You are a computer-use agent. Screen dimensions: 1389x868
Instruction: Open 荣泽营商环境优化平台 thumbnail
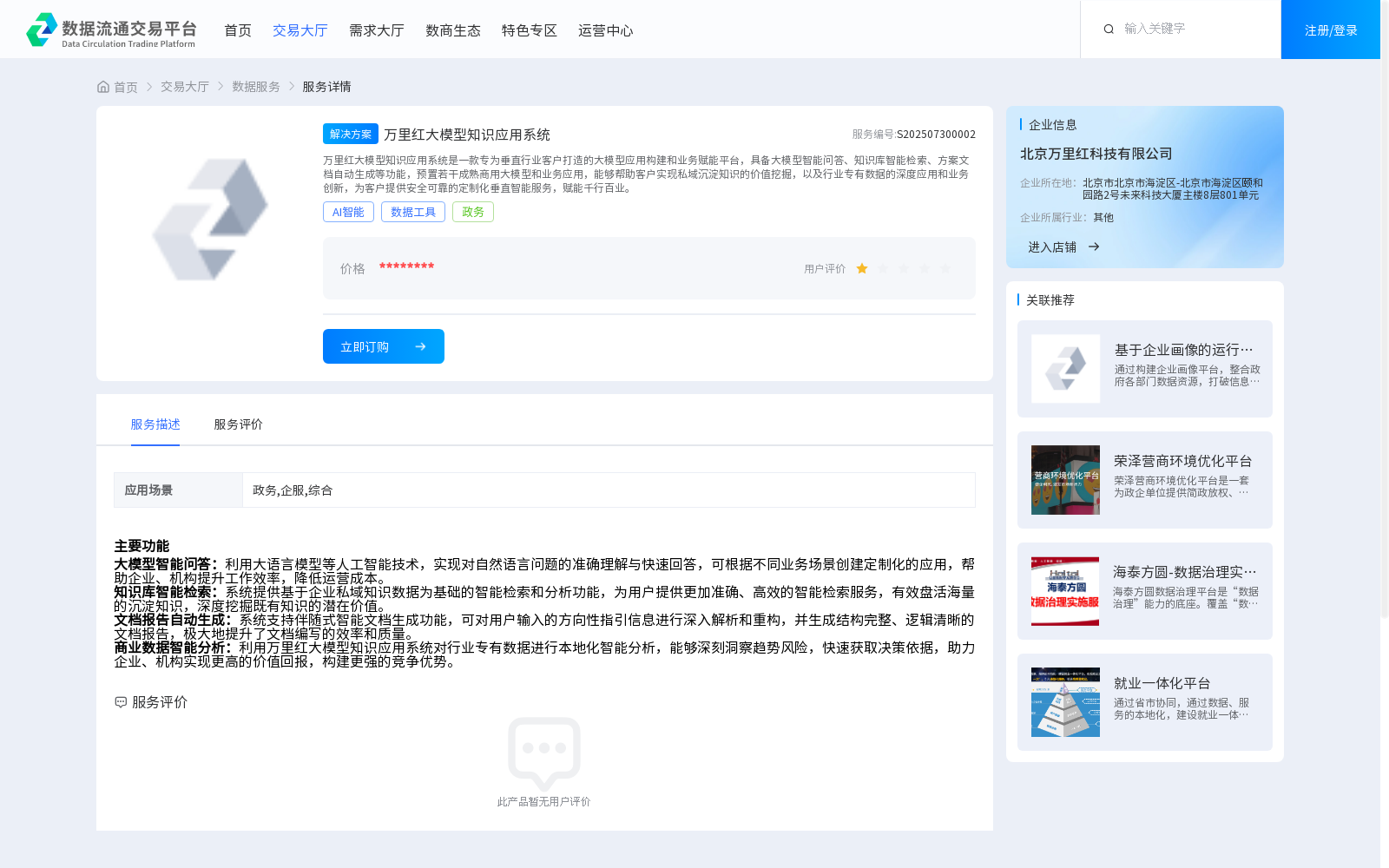(1065, 480)
